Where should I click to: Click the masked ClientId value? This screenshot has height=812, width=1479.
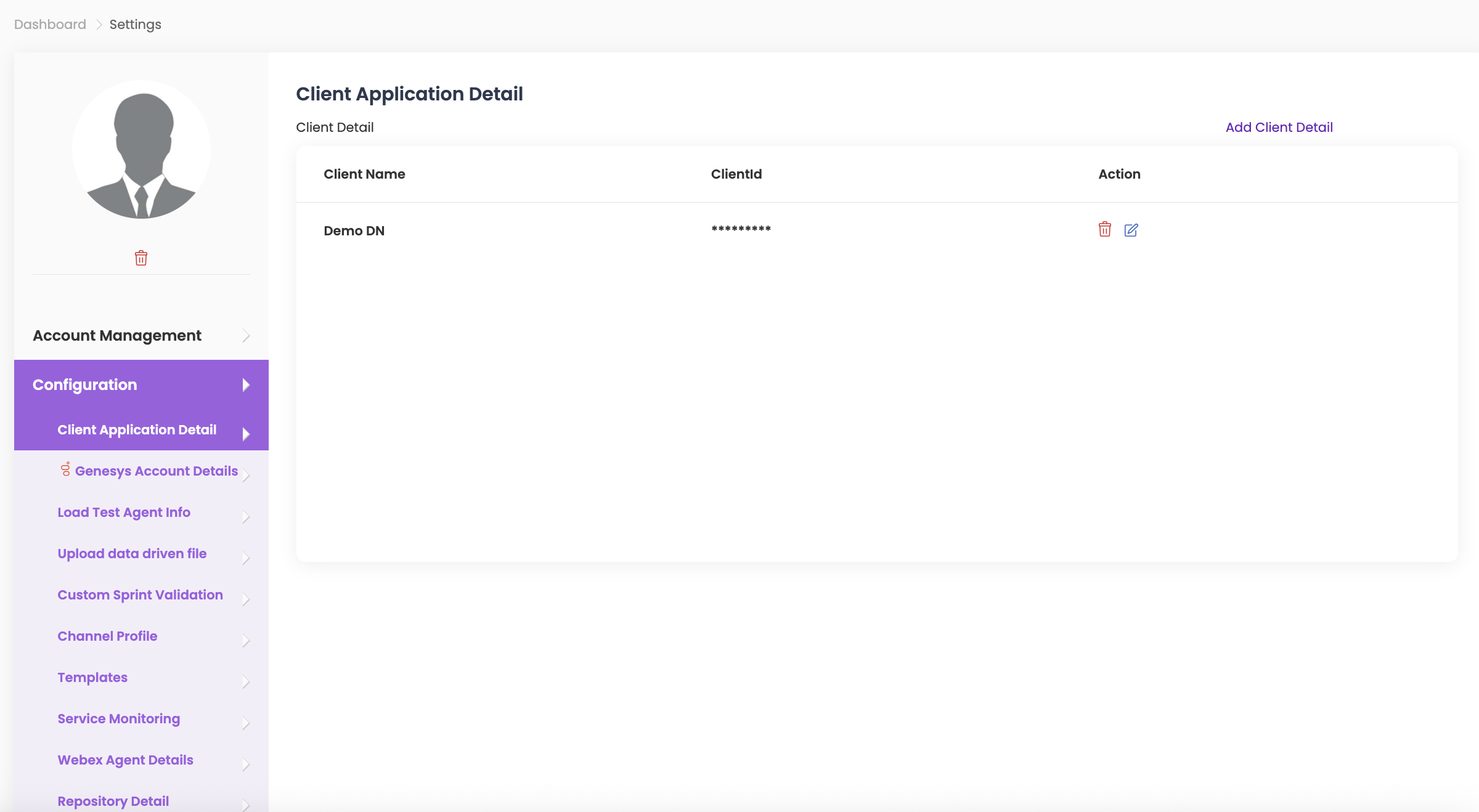pyautogui.click(x=741, y=229)
